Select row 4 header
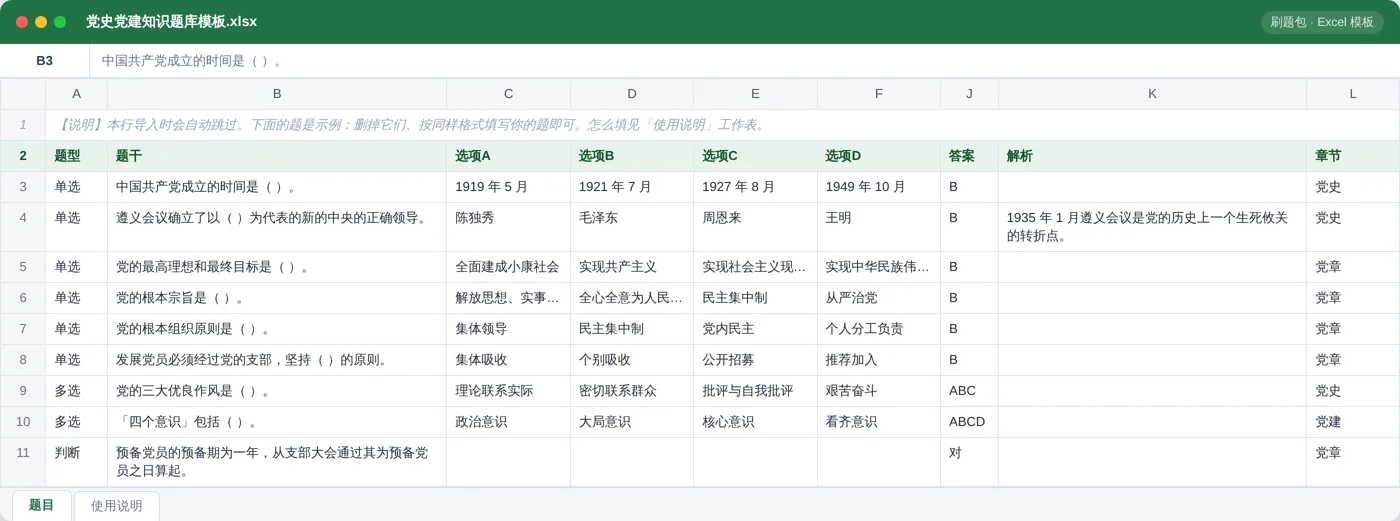 point(23,227)
